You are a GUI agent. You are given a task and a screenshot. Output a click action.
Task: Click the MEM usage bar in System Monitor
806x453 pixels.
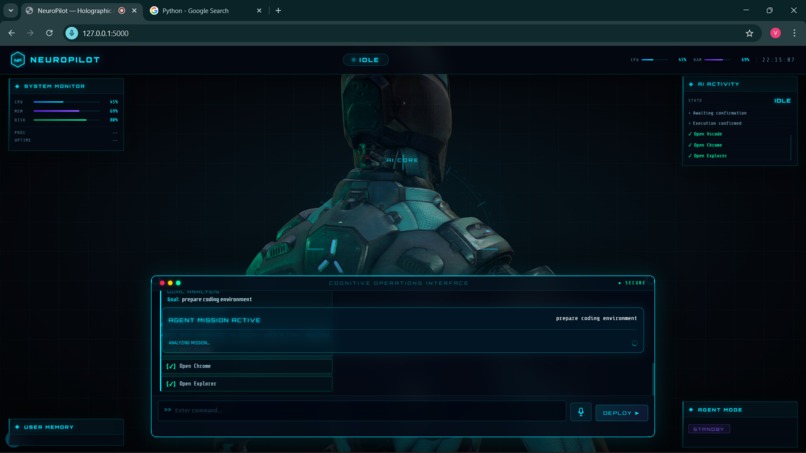[x=67, y=111]
